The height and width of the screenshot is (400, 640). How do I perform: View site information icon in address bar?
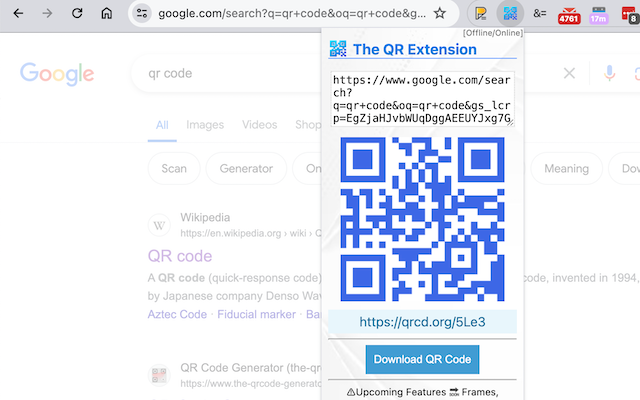pos(142,13)
